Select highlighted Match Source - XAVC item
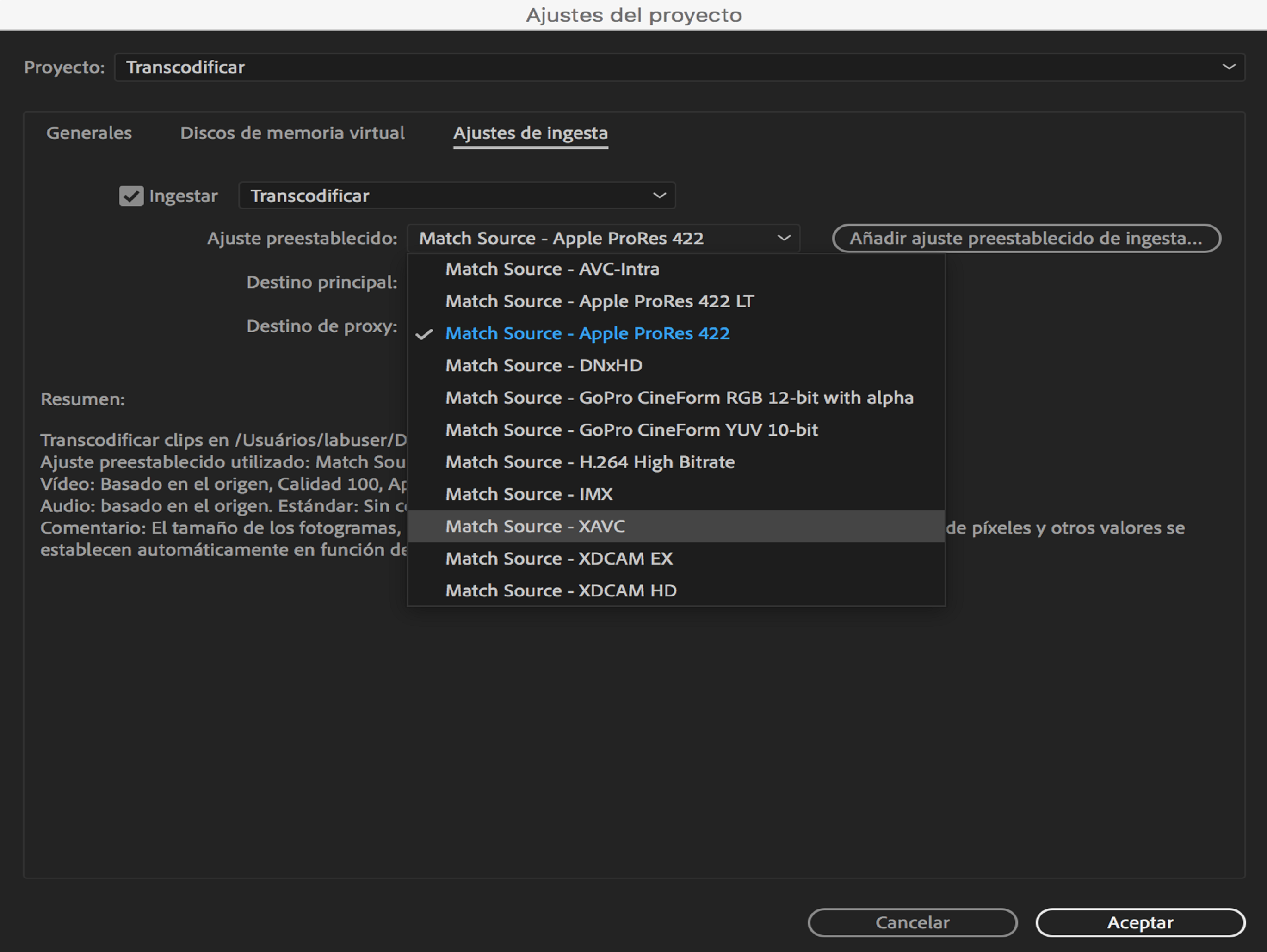Viewport: 1267px width, 952px height. [535, 526]
